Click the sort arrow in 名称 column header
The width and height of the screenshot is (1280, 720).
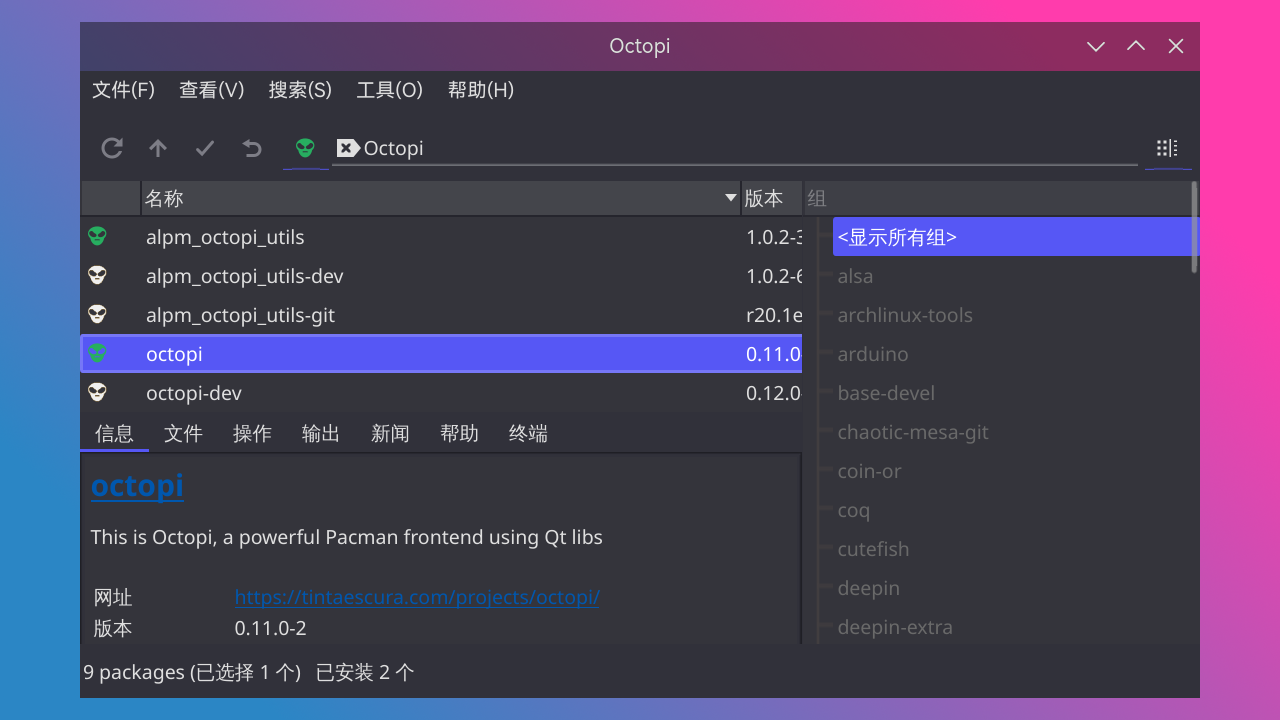(730, 198)
